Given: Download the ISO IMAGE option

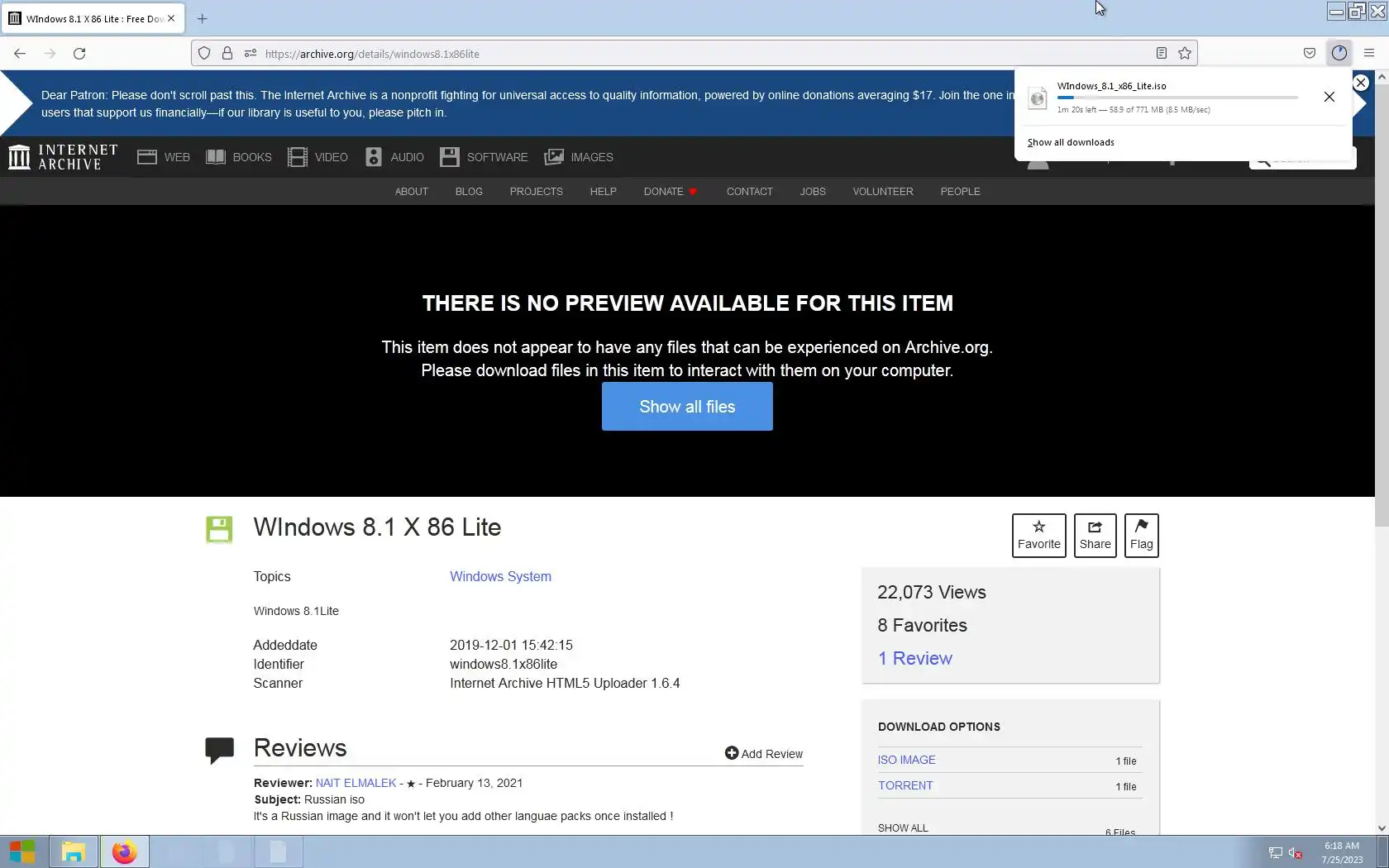Looking at the screenshot, I should (907, 761).
